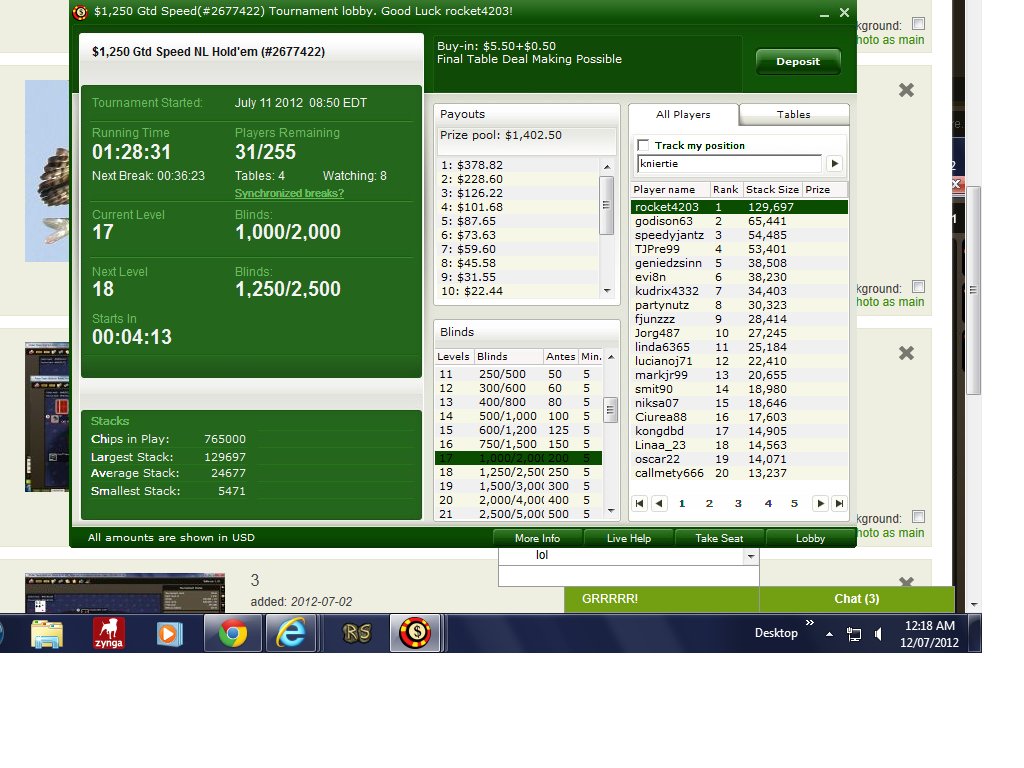Open the RS game icon in the taskbar
The width and height of the screenshot is (1024, 768).
click(356, 633)
